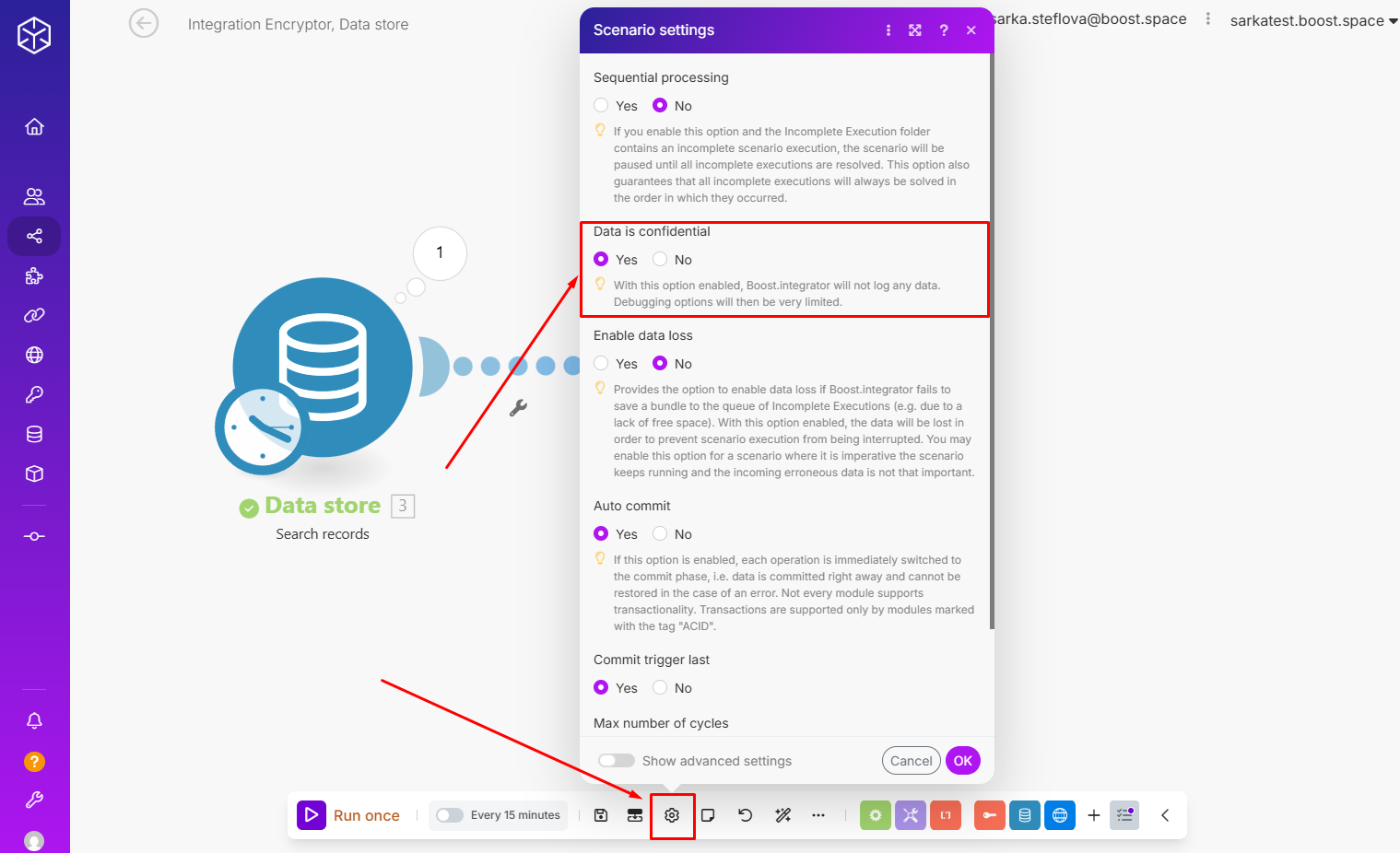Click the OK button
1400x853 pixels.
(962, 761)
